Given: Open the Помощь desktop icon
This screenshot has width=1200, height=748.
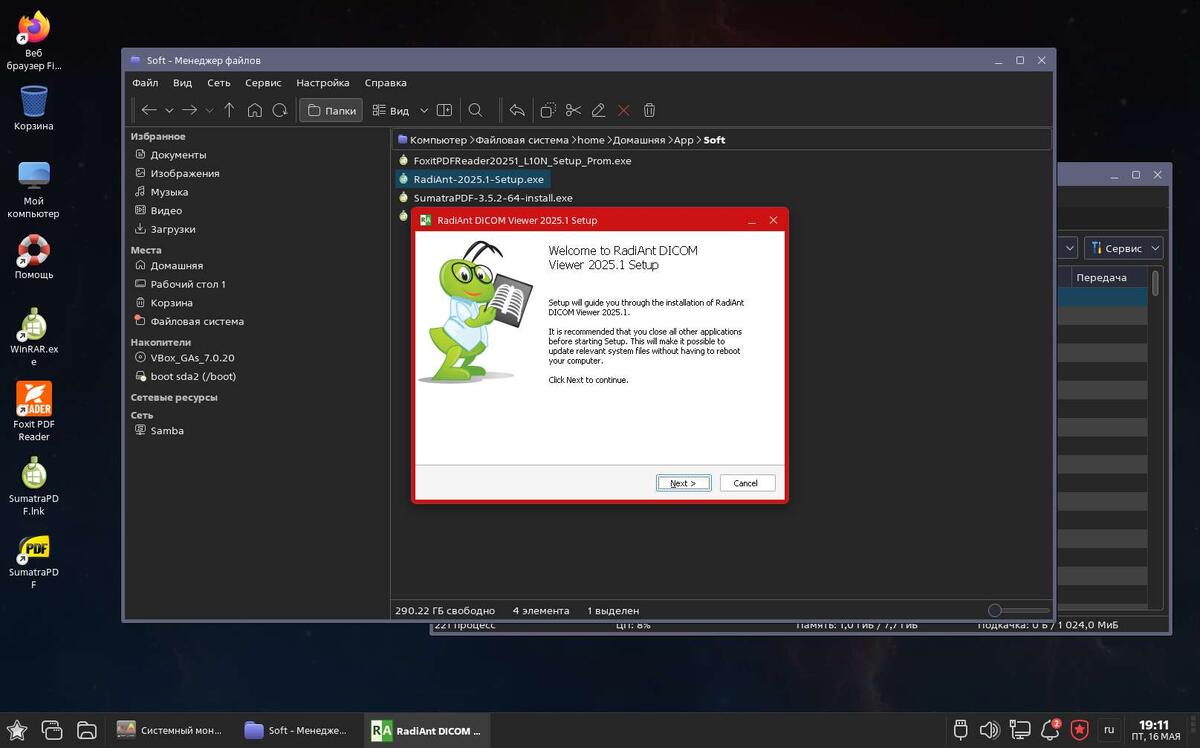Looking at the screenshot, I should click(x=34, y=257).
